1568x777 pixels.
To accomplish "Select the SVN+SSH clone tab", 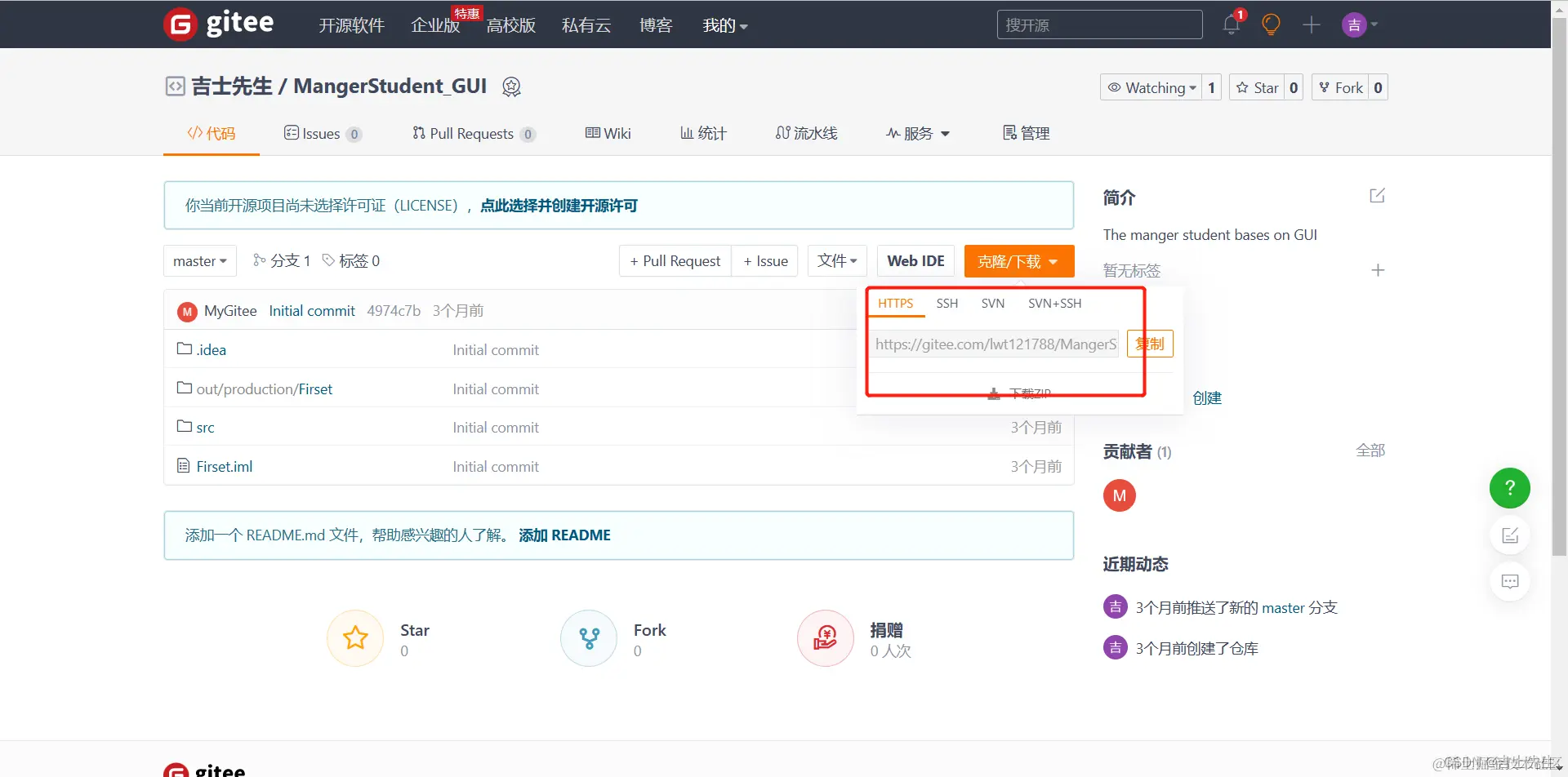I will (1054, 304).
